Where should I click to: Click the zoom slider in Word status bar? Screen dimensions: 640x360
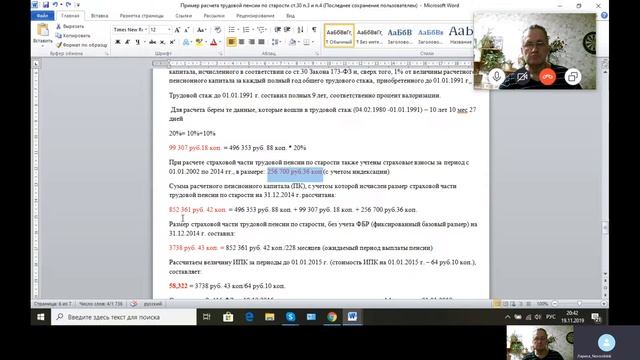click(579, 304)
